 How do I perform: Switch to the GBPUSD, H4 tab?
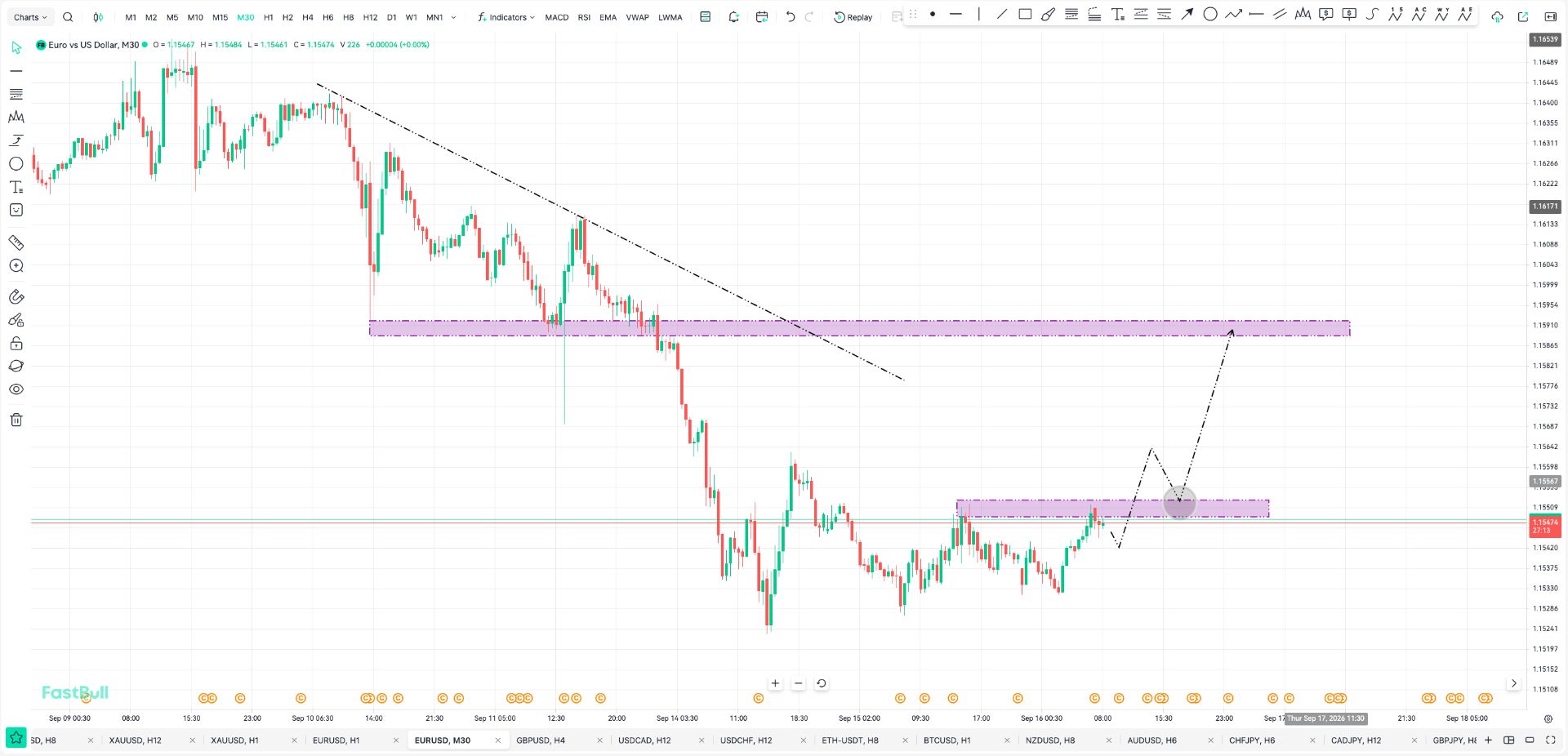point(541,740)
